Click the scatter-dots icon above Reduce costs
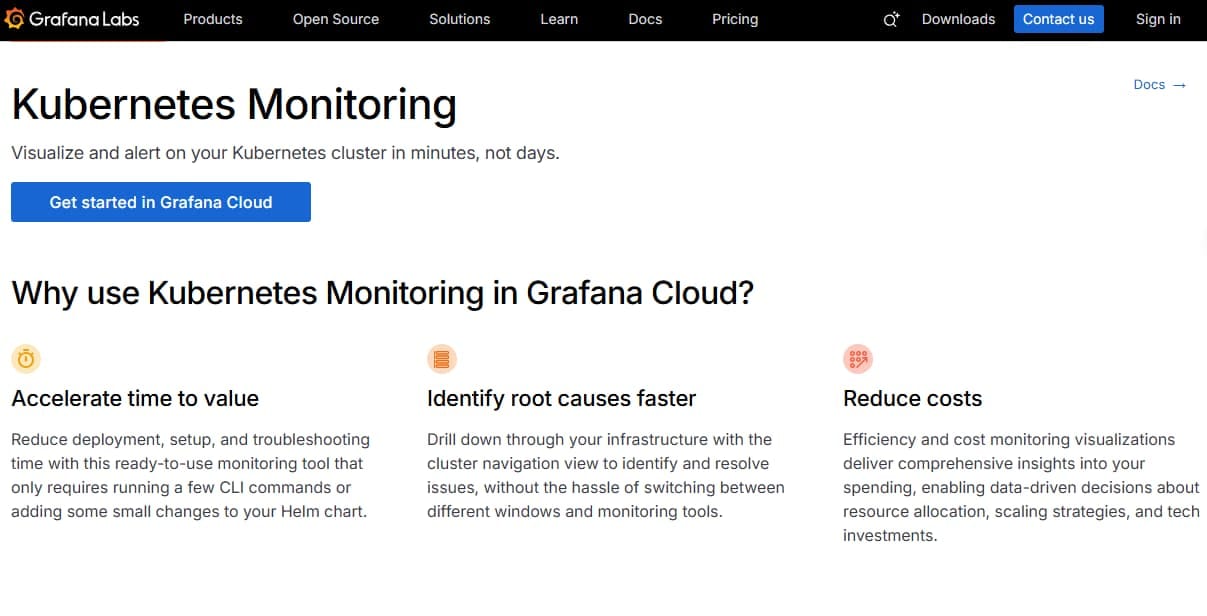Screen dimensions: 1207x616 tap(858, 358)
